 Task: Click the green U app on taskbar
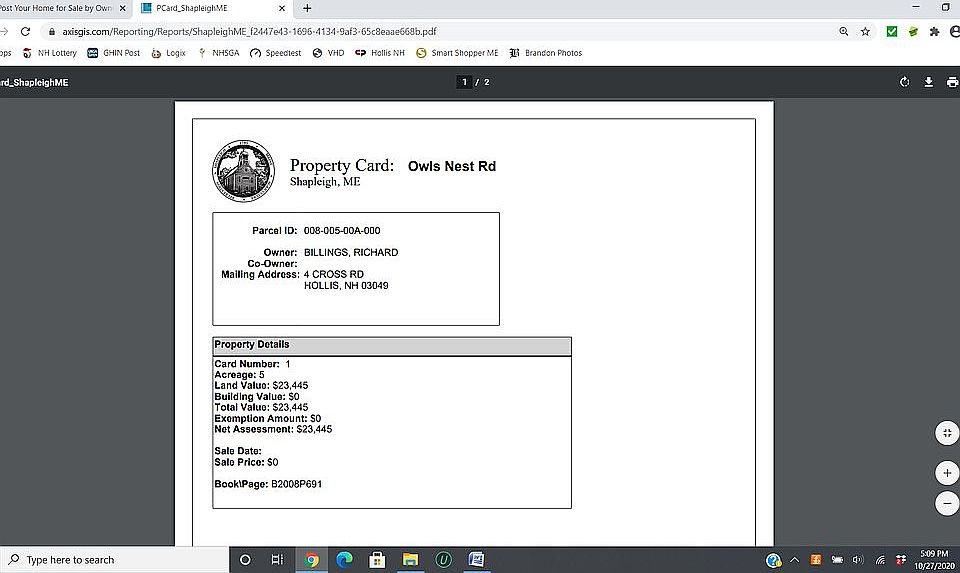coord(443,560)
